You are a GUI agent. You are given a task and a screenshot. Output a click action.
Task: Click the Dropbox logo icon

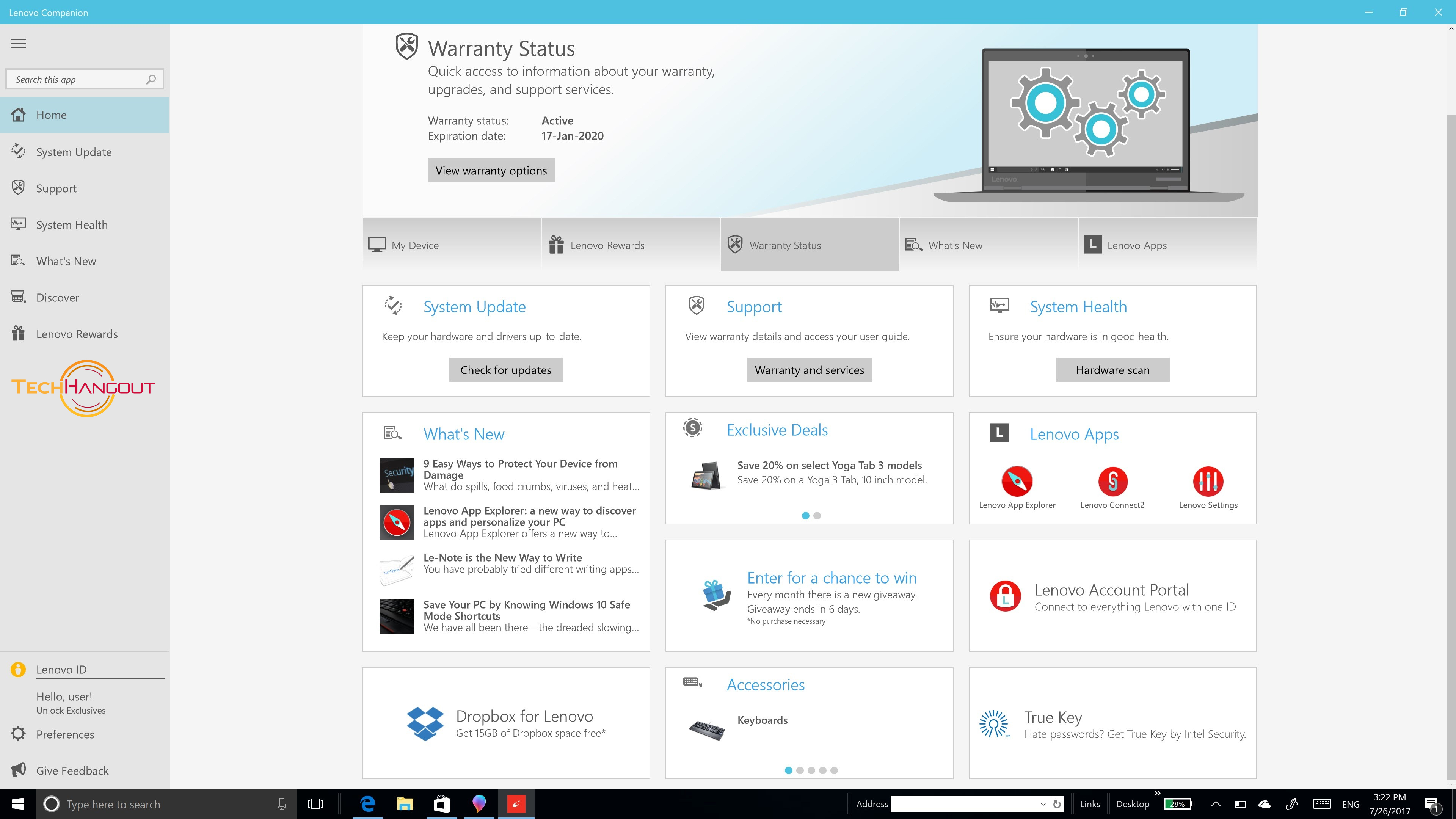[425, 723]
